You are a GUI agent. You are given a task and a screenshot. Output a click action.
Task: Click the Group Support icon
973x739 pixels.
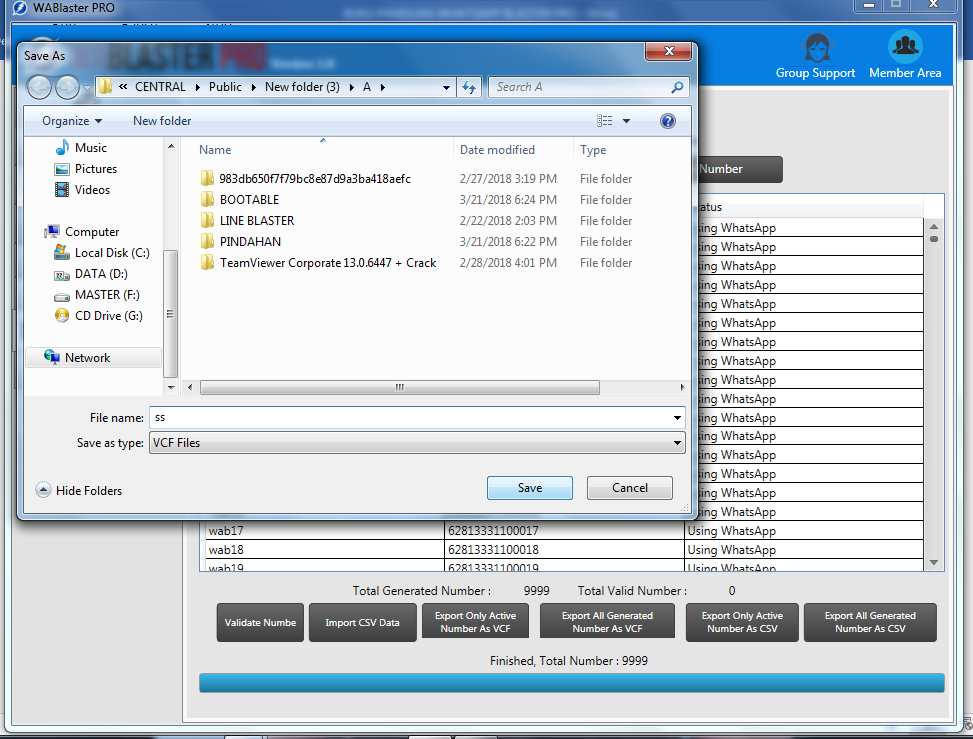(816, 48)
